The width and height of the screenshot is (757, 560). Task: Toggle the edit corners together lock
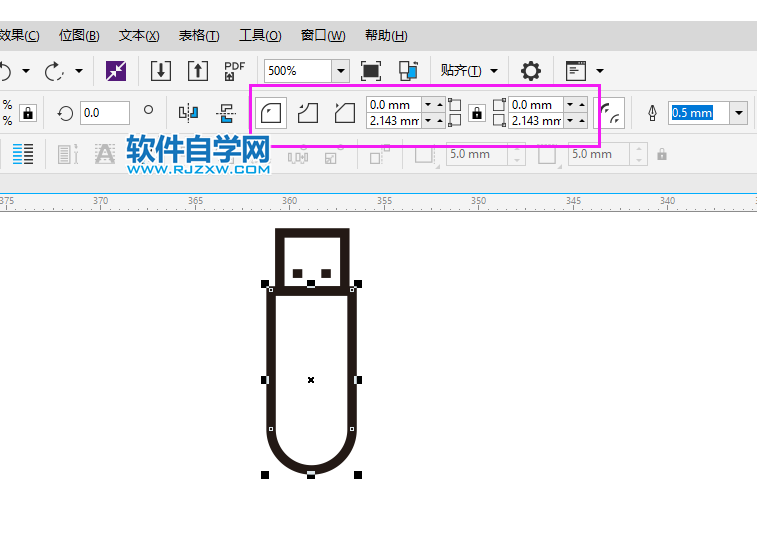(x=477, y=113)
